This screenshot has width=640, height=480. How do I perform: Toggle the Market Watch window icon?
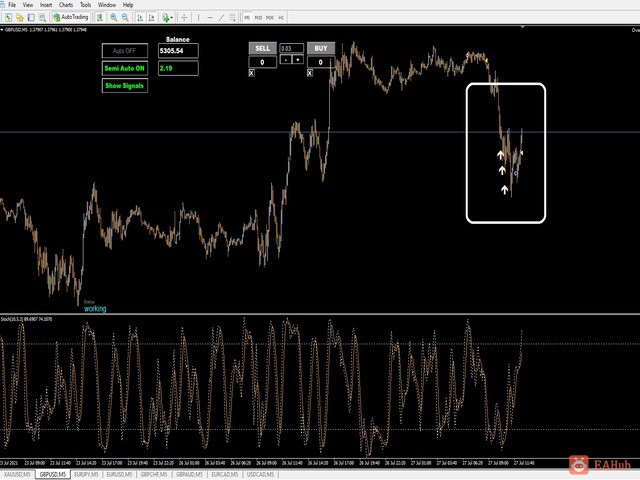point(31,18)
